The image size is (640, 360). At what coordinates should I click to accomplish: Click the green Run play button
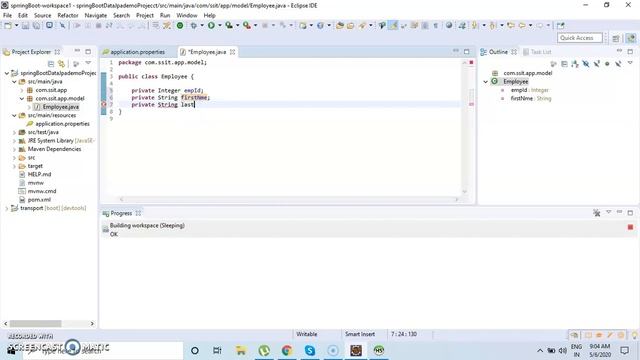(211, 25)
